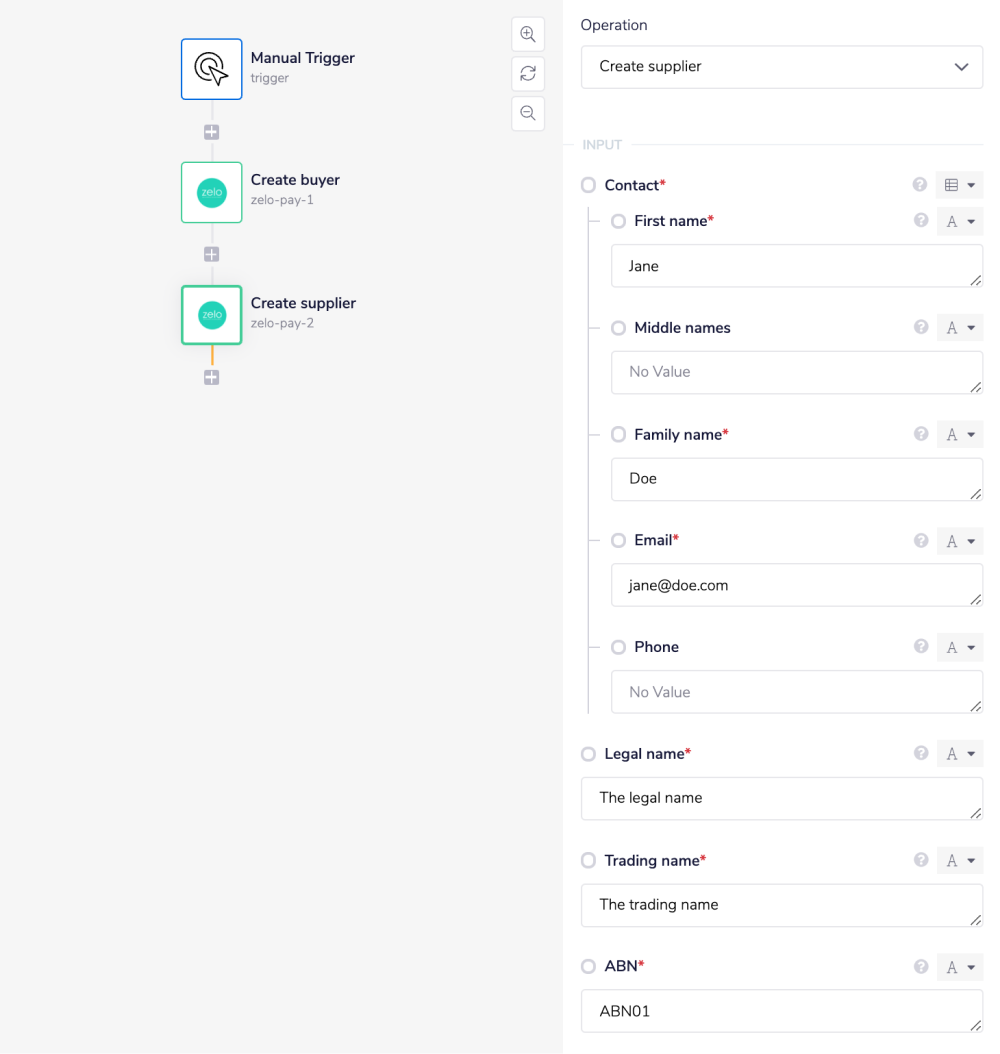Click the Trading name text field
This screenshot has width=1000, height=1054.
tap(781, 905)
